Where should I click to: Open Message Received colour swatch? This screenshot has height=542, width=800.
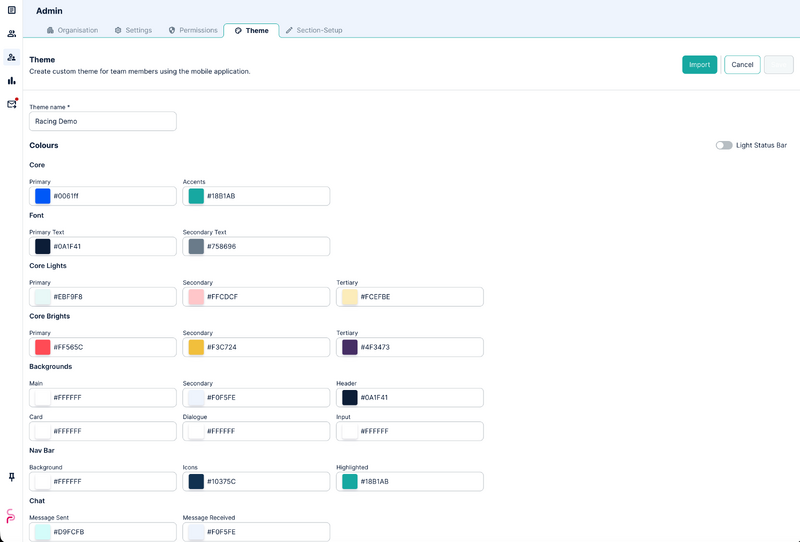(x=196, y=532)
